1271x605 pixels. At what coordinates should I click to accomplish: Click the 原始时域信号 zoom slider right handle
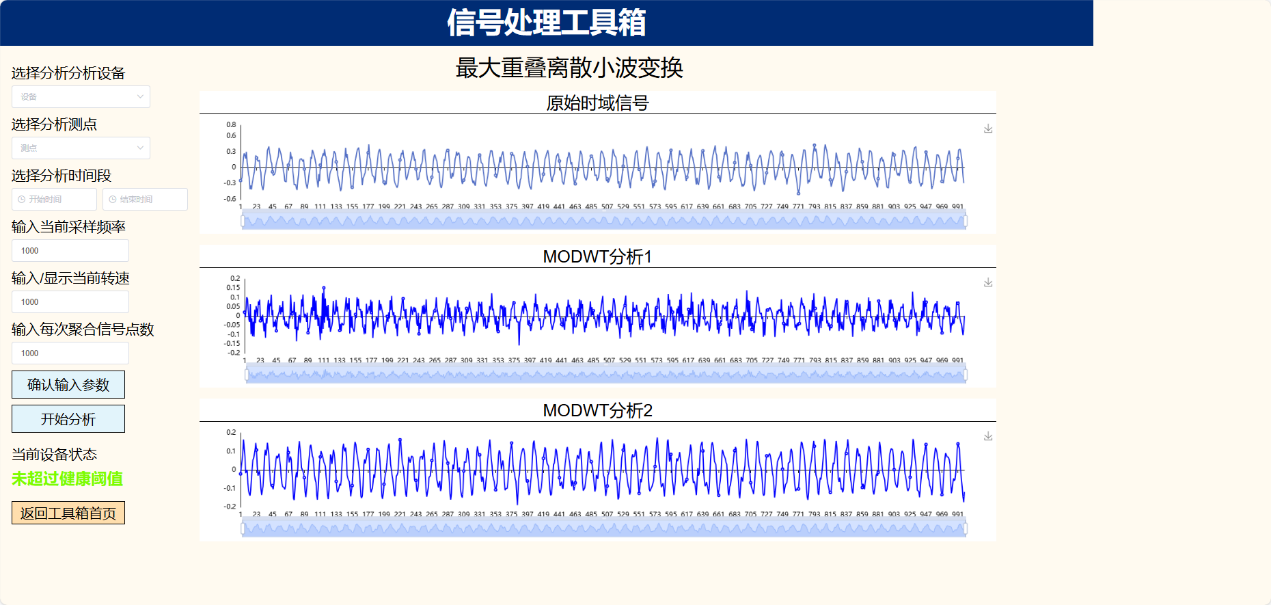click(x=966, y=221)
